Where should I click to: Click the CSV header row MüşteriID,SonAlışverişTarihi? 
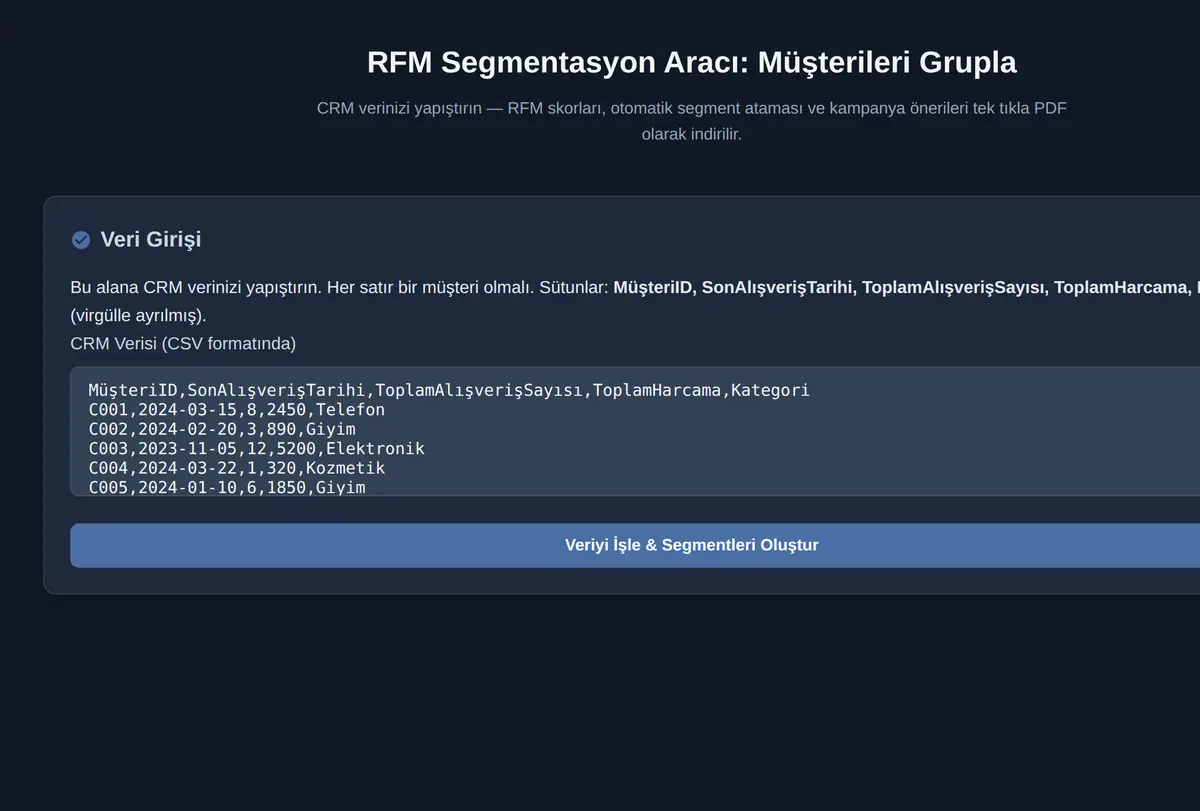[449, 390]
